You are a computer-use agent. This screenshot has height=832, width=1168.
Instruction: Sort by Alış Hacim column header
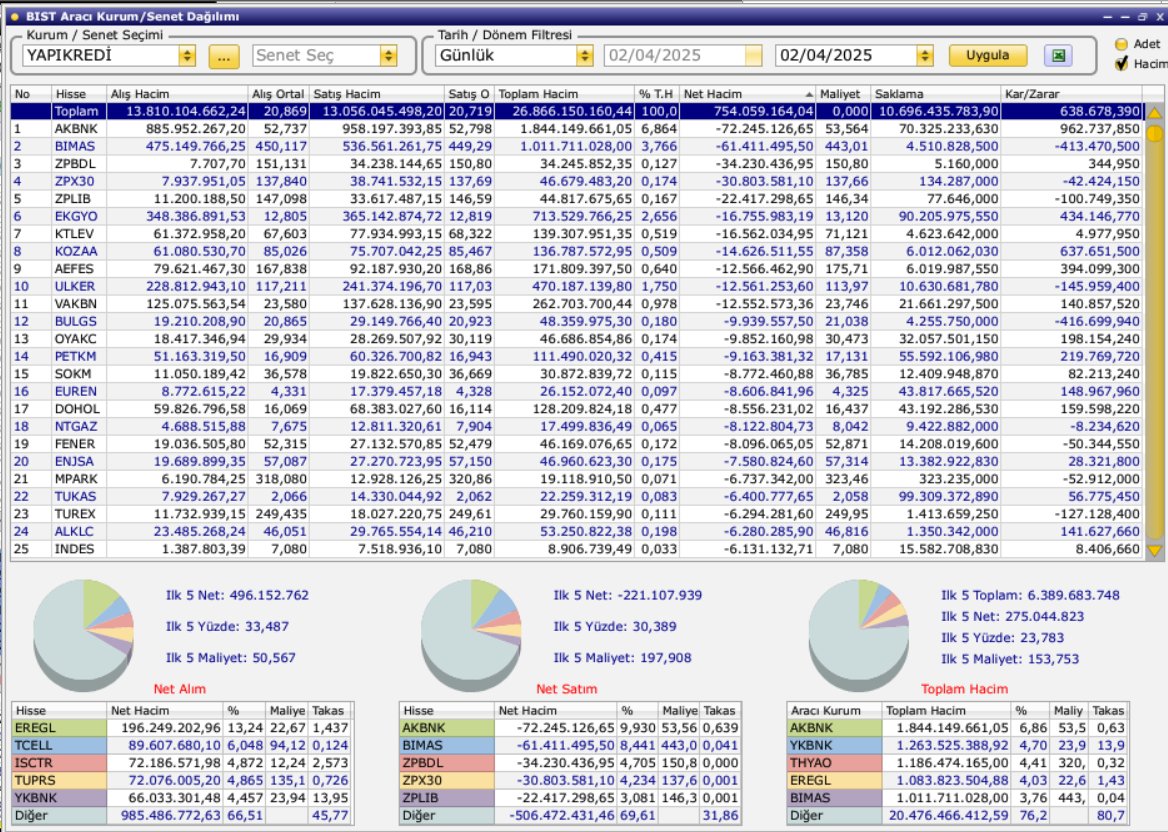177,94
